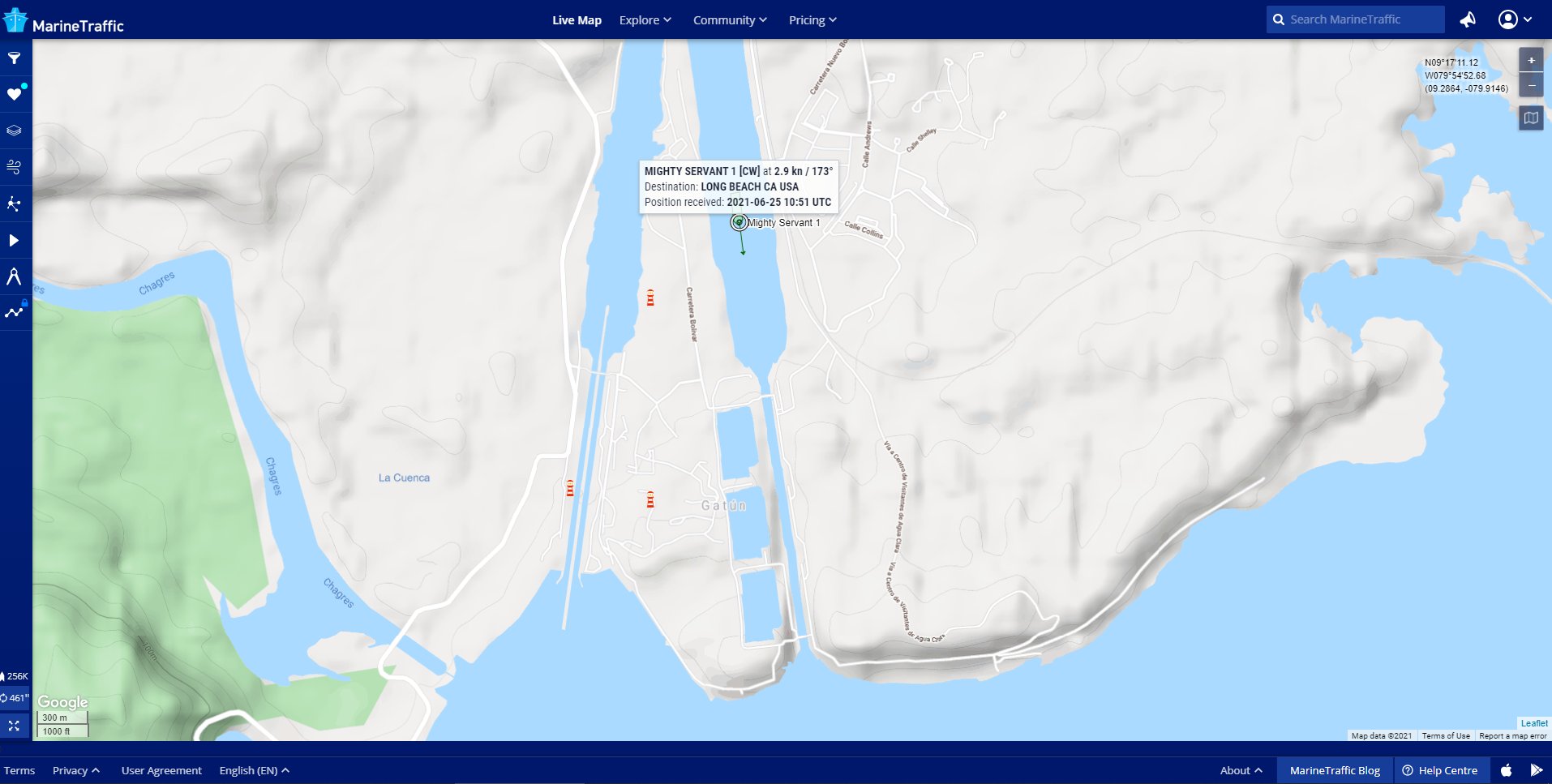Open the Apple App Store icon
This screenshot has height=784, width=1552.
[x=1506, y=770]
